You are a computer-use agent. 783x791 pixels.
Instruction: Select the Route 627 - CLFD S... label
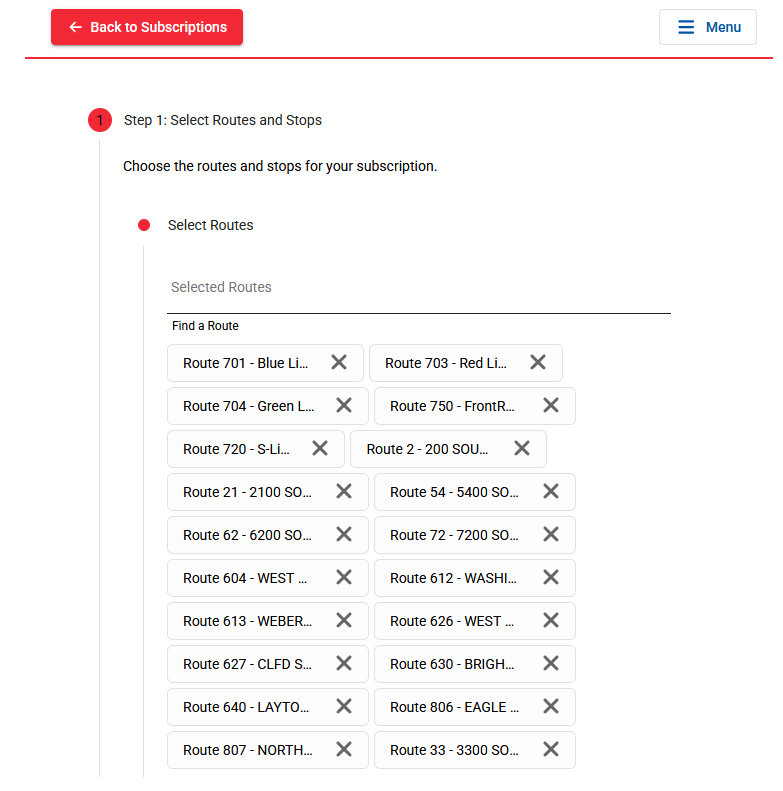click(x=248, y=664)
